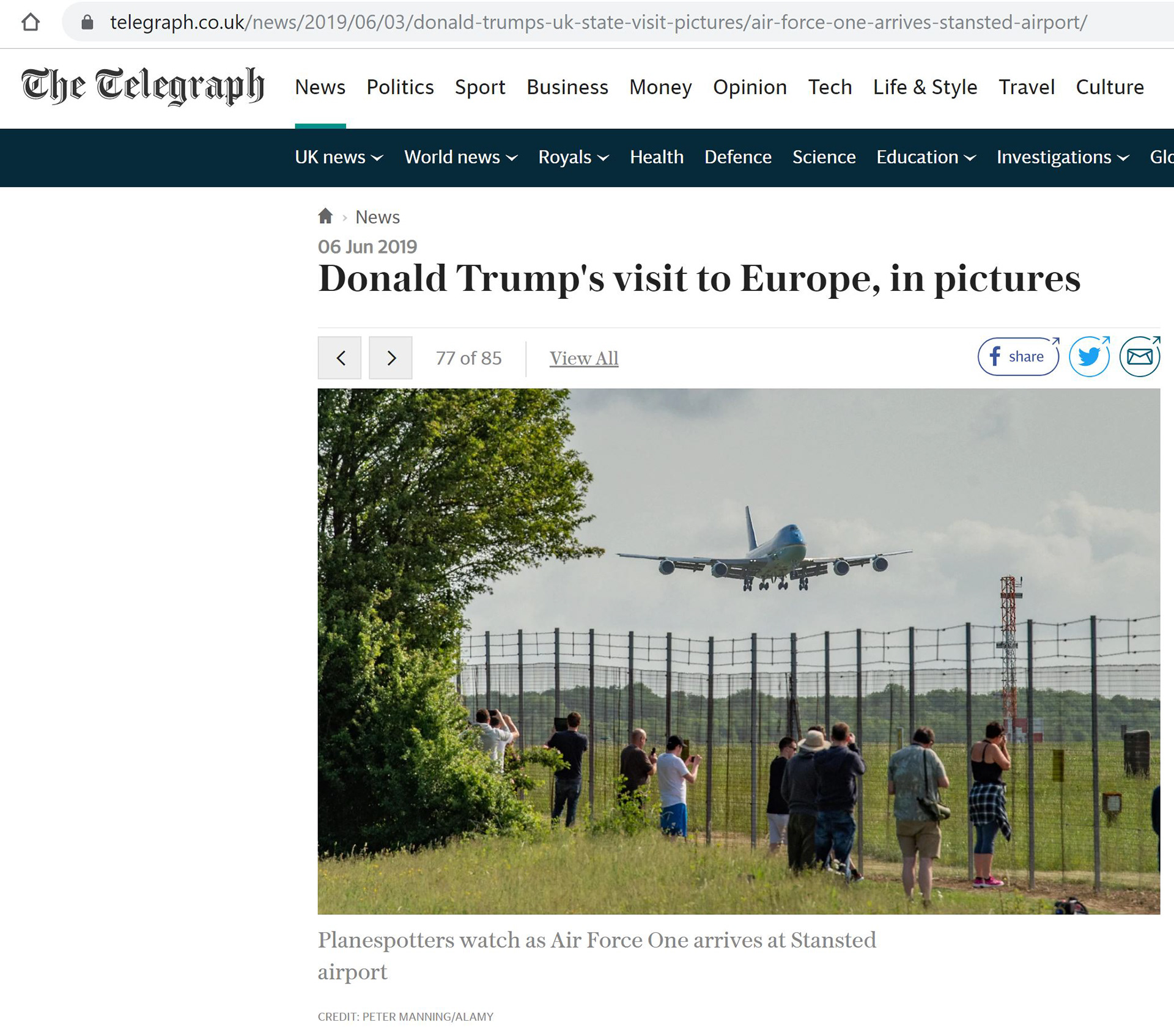This screenshot has width=1174, height=1036.
Task: Click the padlock site security icon
Action: click(87, 23)
